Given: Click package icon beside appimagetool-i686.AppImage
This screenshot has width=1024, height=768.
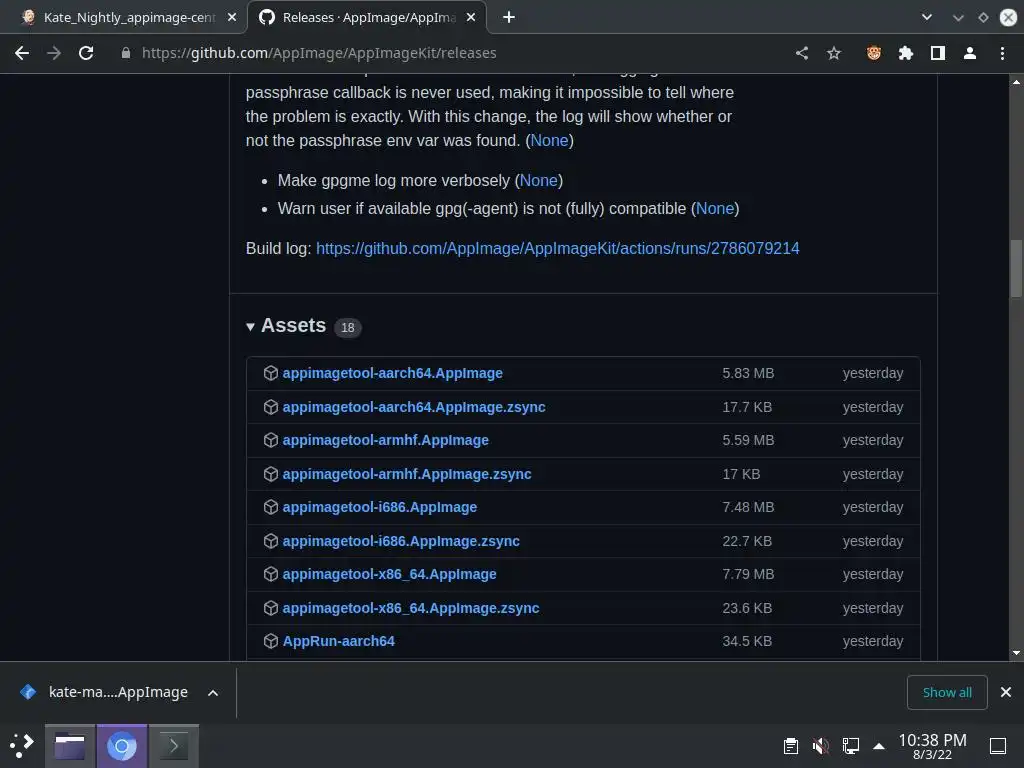Looking at the screenshot, I should coord(270,507).
